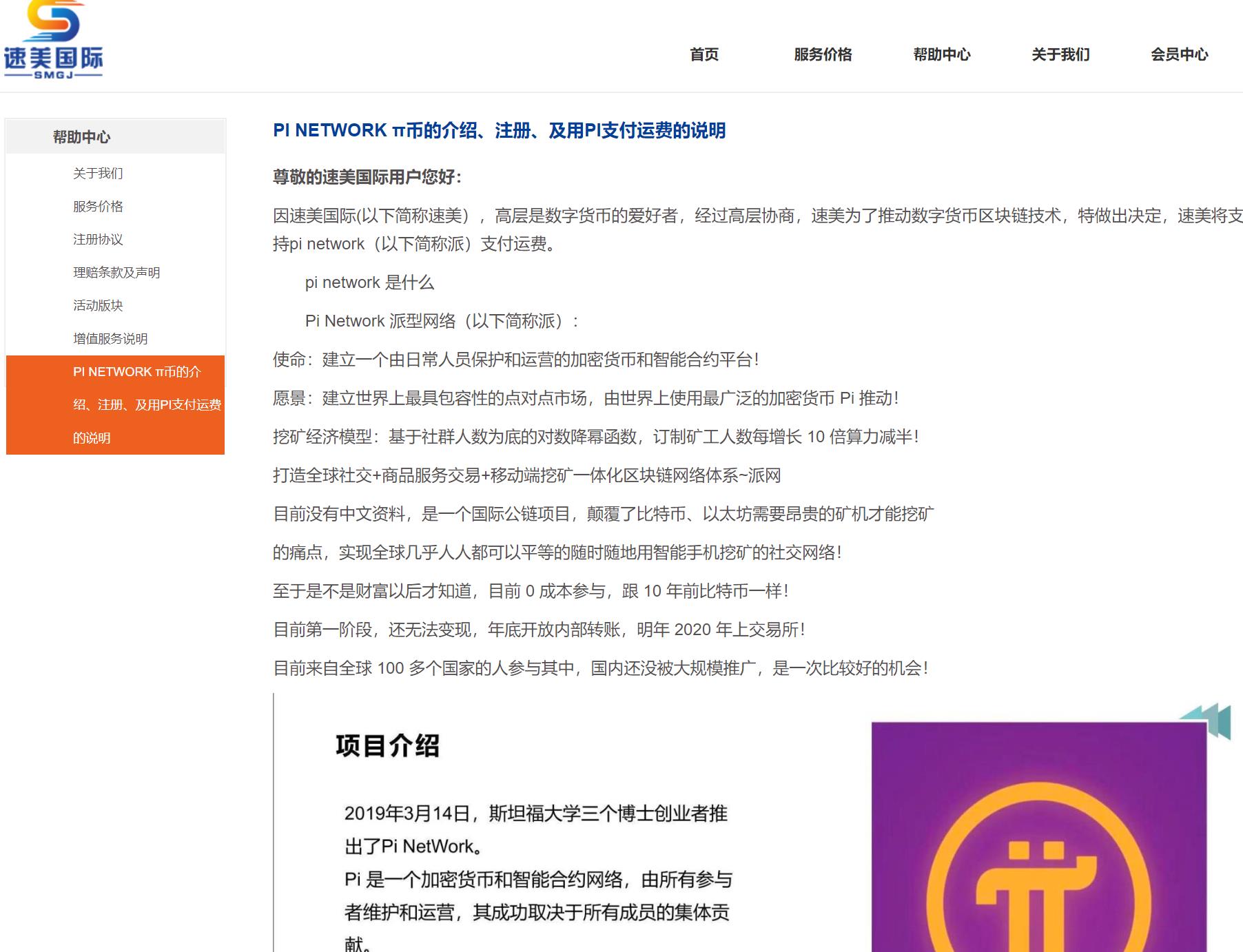1243x952 pixels.
Task: Go to 帮助中心 in top navigation
Action: 941,54
